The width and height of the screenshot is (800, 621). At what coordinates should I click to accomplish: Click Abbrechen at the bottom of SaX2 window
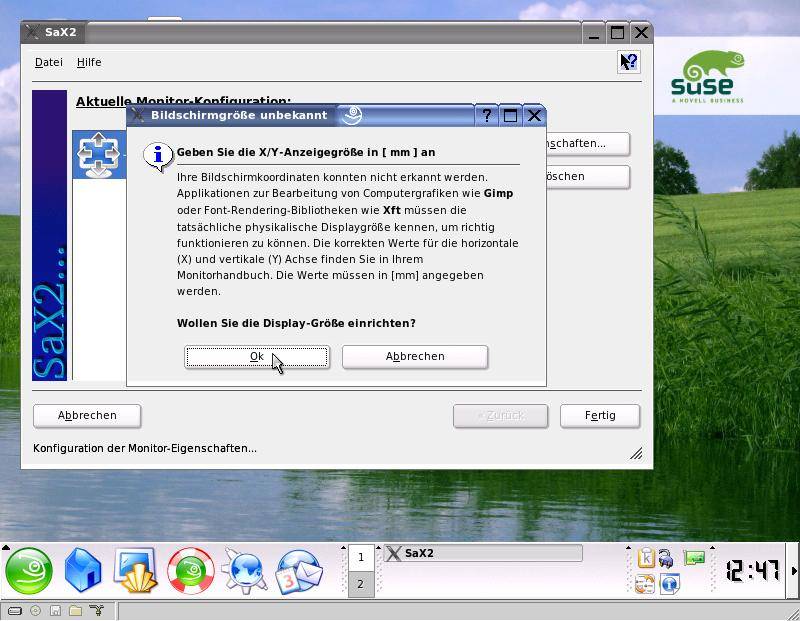[87, 415]
